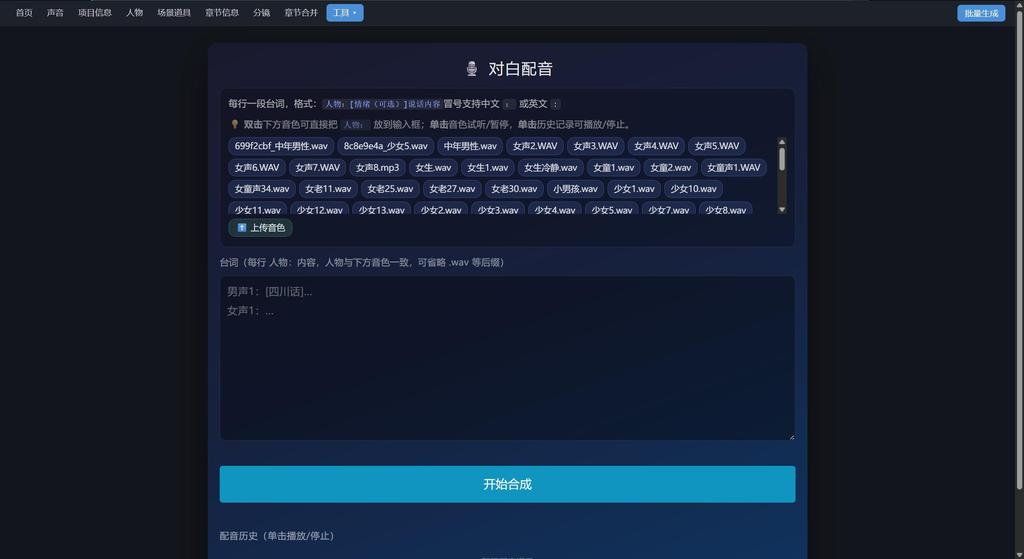Open 项目信息 in the top navigation
Viewport: 1024px width, 559px height.
pos(95,12)
